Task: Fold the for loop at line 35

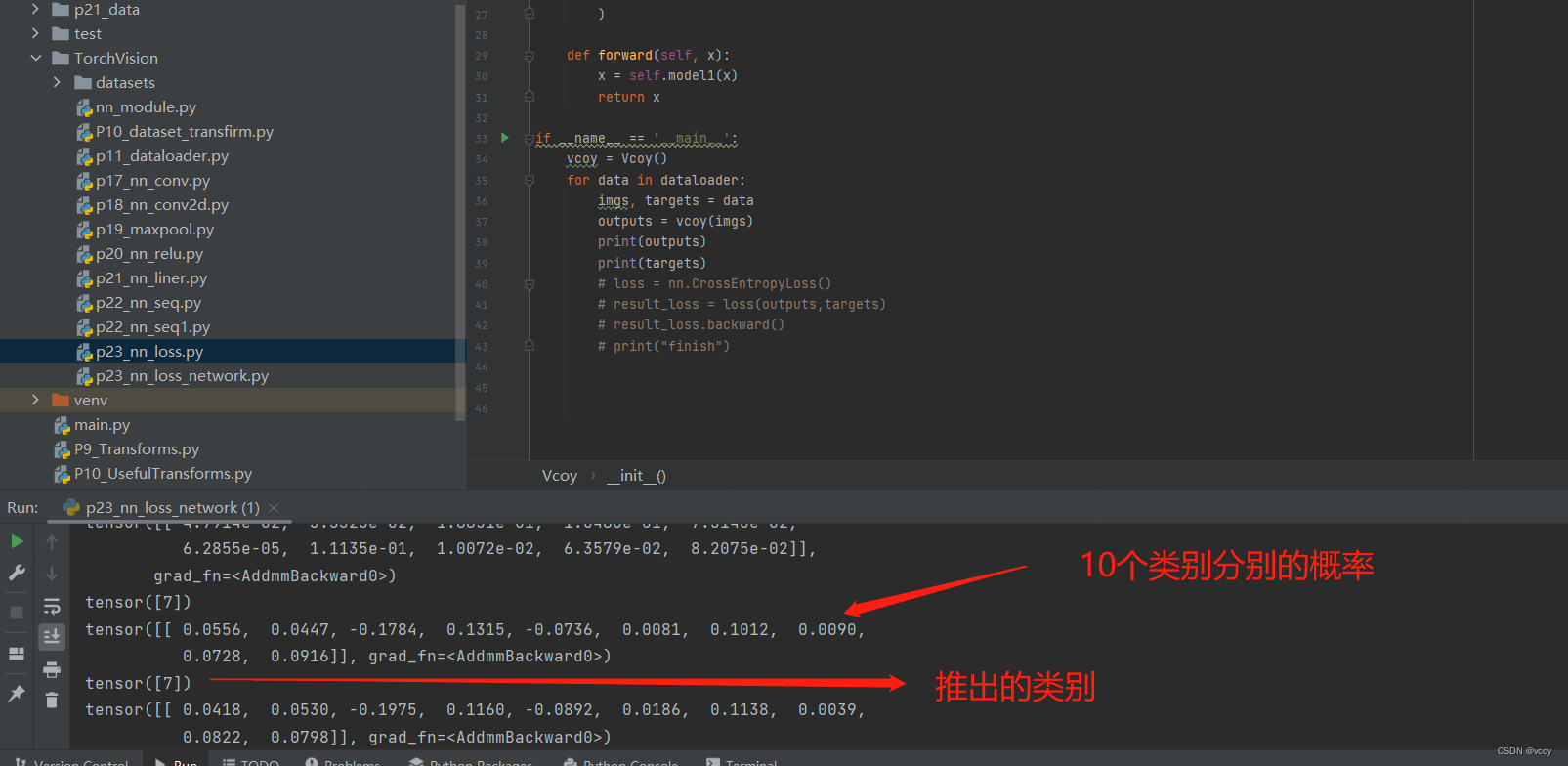Action: coord(529,181)
